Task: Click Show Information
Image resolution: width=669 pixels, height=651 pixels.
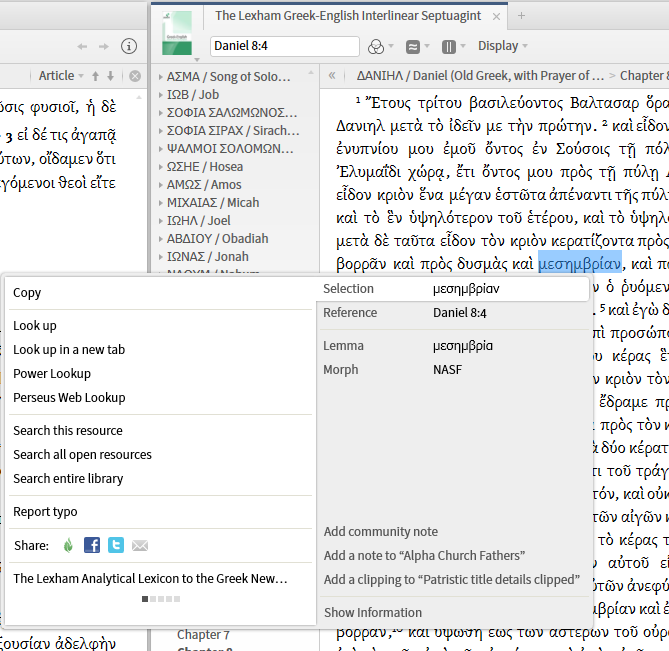Action: point(372,613)
